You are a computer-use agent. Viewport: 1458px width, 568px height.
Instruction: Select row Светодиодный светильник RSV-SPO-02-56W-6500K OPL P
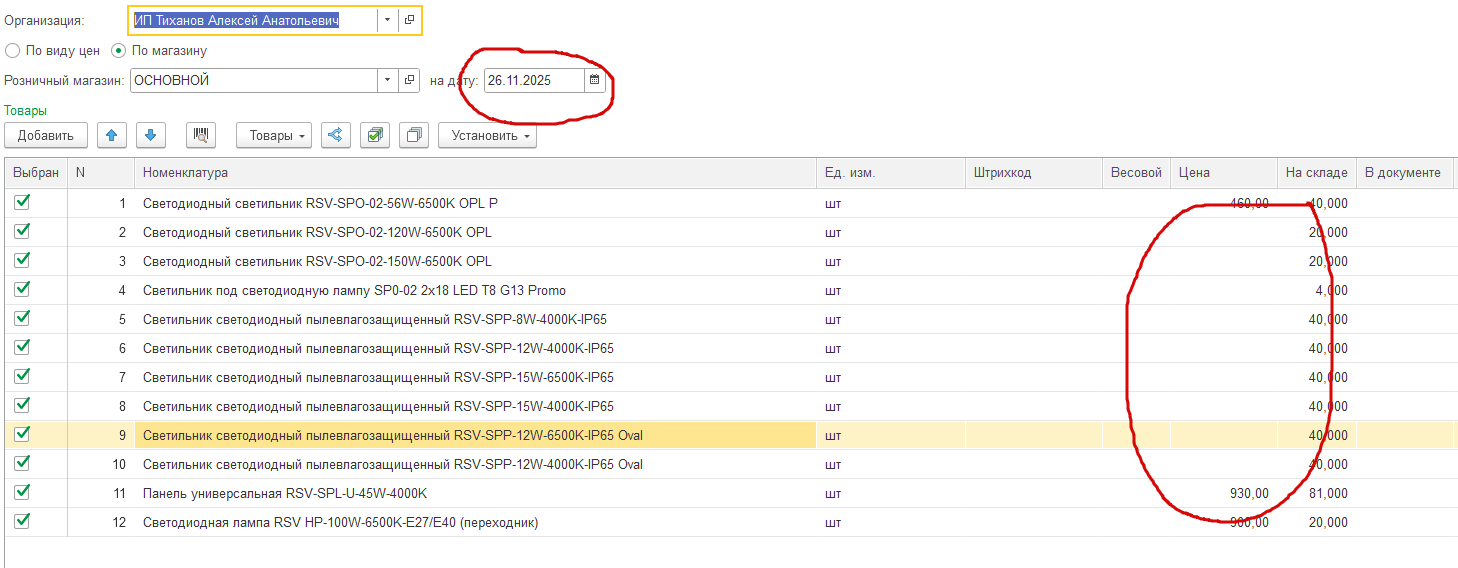(x=729, y=203)
